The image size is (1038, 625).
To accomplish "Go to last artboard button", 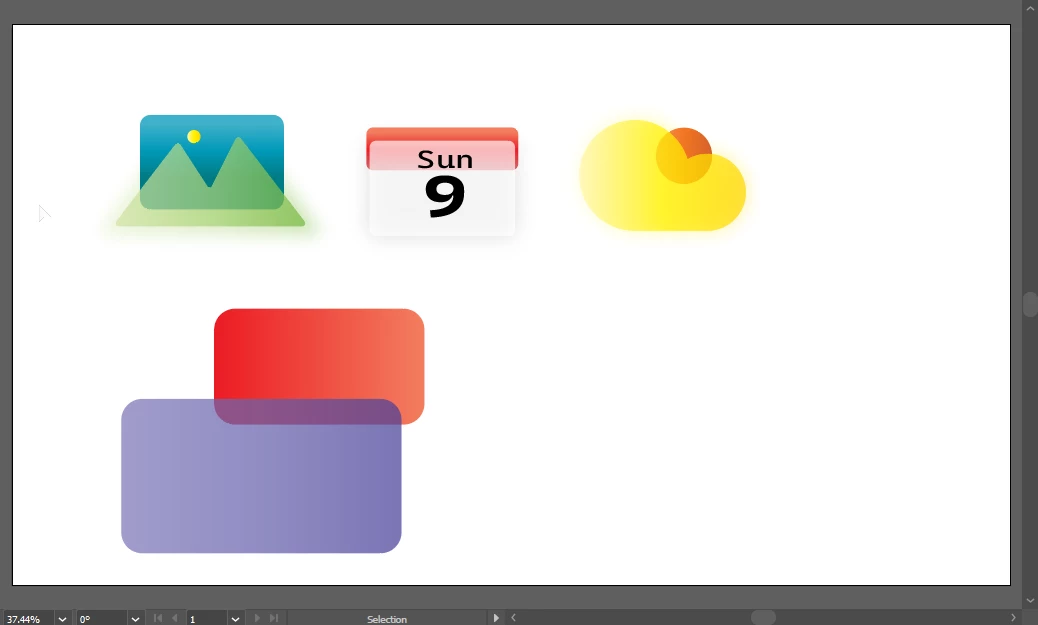I will (274, 619).
